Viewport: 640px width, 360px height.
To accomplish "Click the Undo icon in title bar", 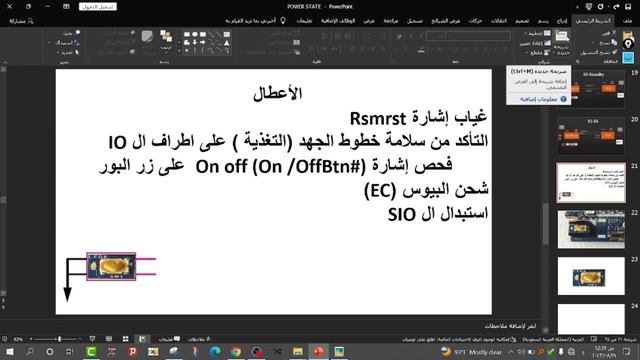I will coord(600,7).
